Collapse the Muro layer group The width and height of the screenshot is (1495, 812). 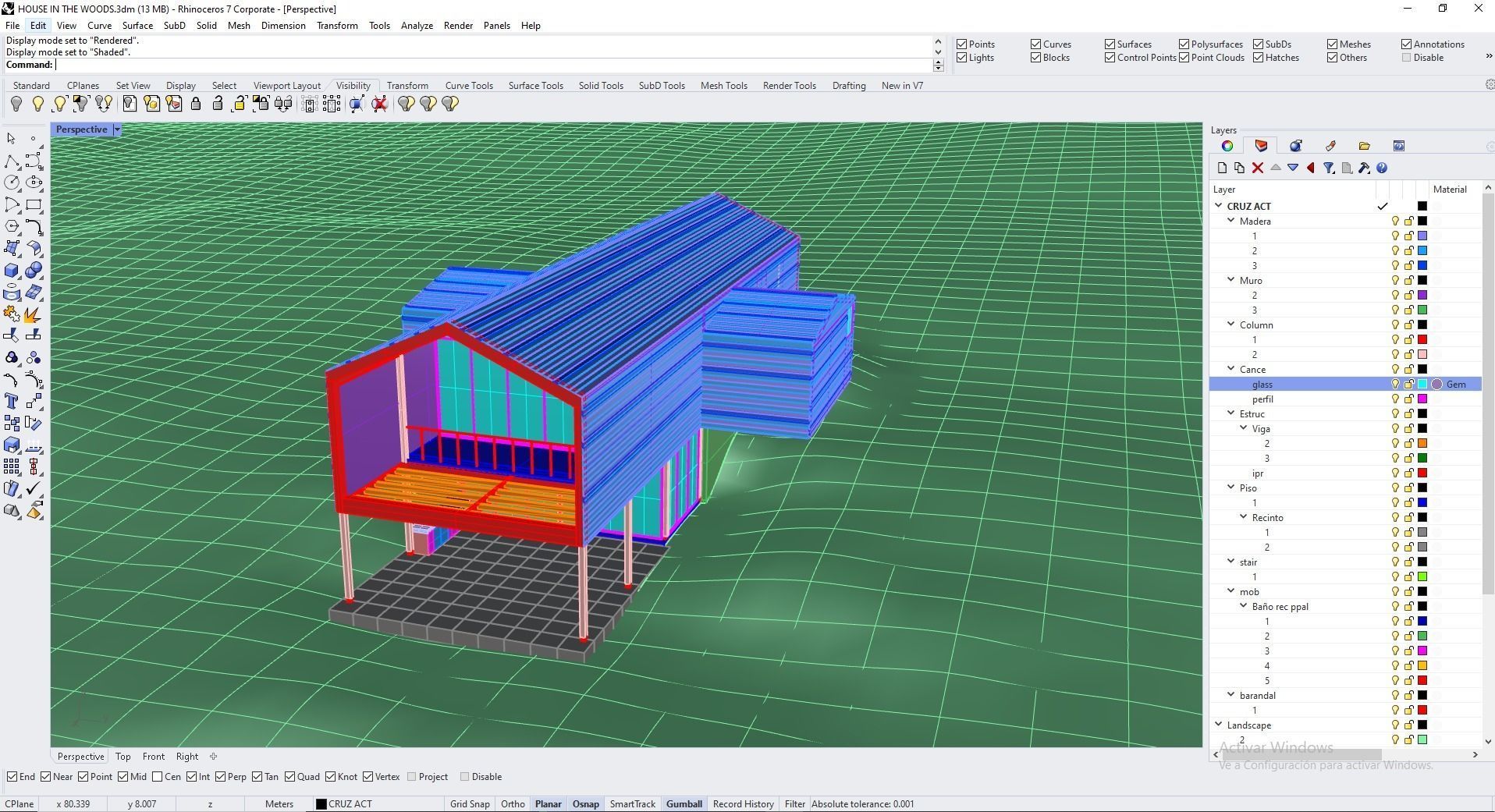point(1231,280)
